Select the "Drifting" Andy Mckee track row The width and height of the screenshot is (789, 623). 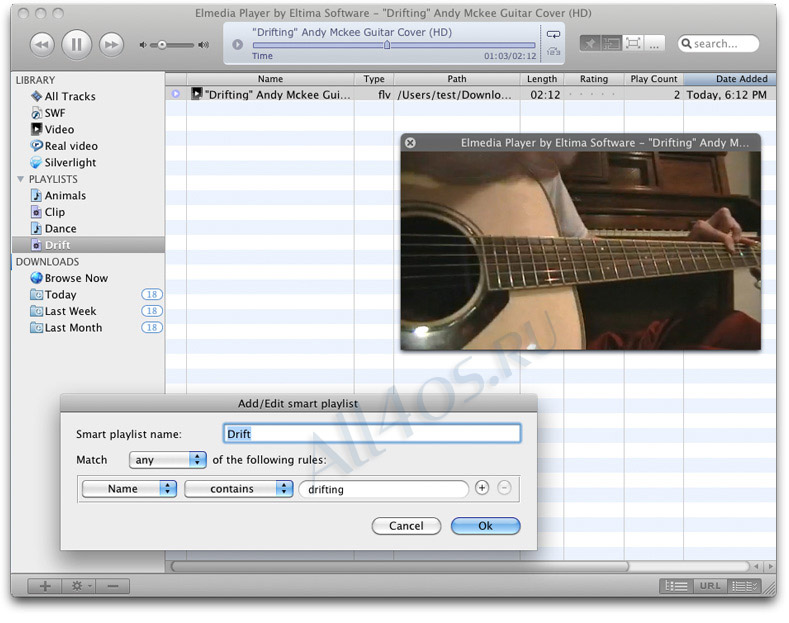tap(470, 94)
